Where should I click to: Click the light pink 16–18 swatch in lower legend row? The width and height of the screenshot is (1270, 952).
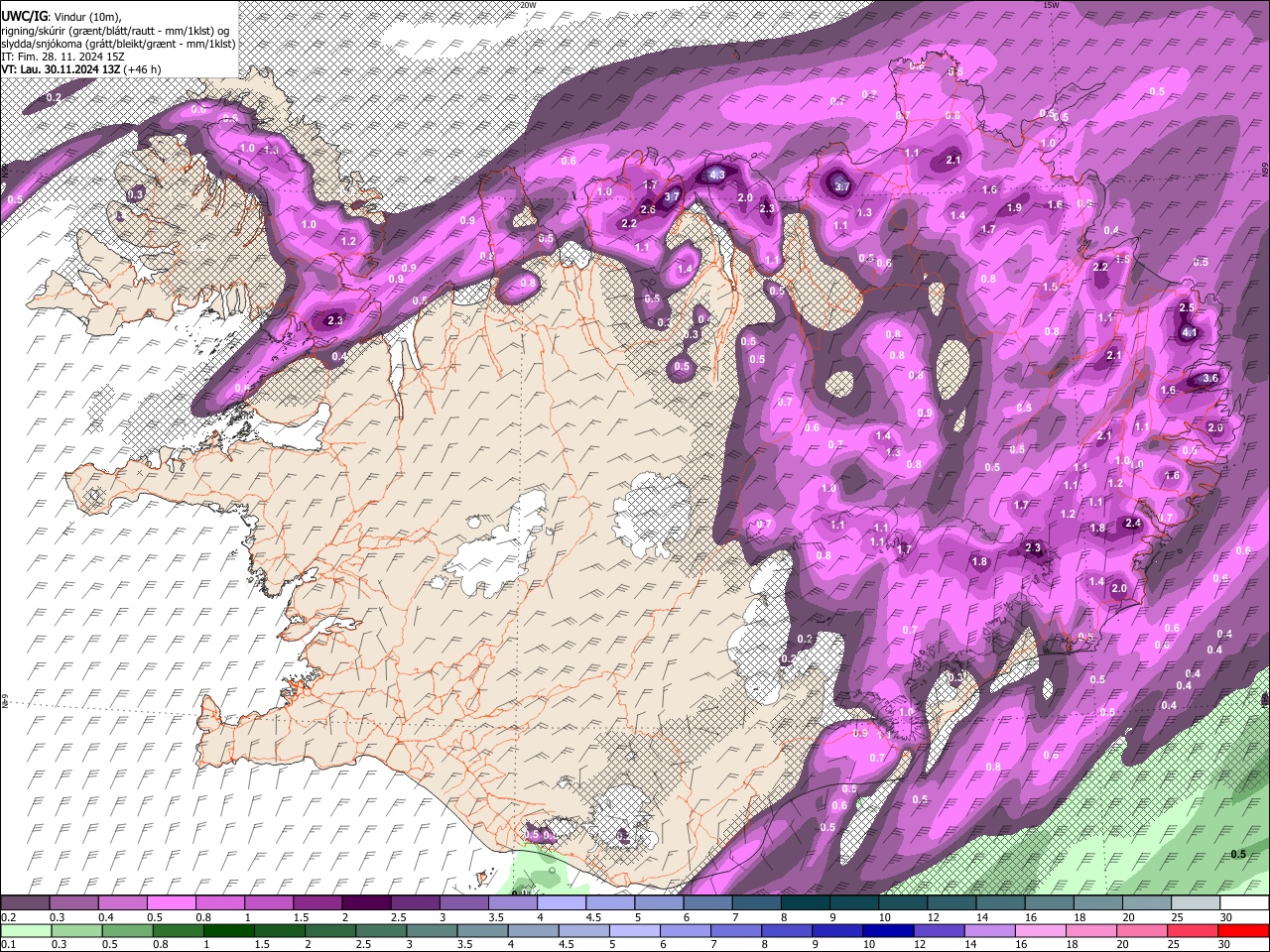pos(1039,931)
